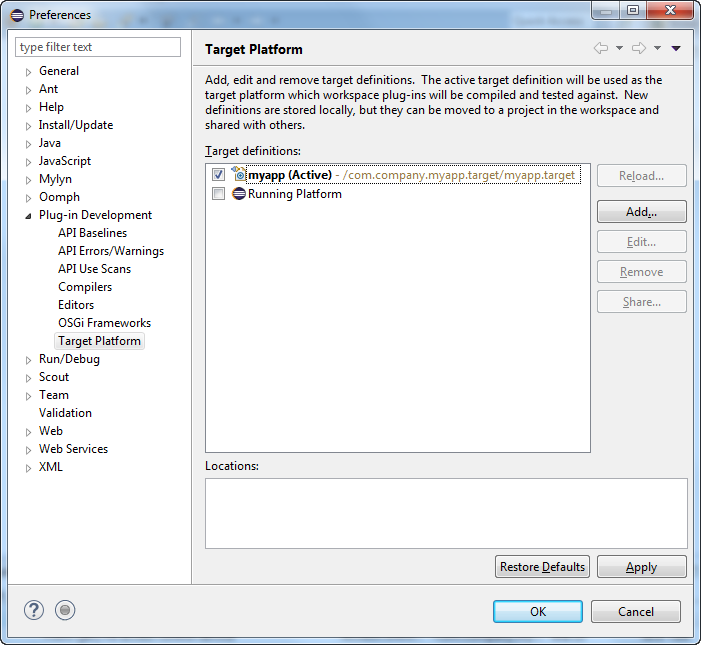This screenshot has width=701, height=645.
Task: Expand the Install/Update node
Action: [x=28, y=126]
